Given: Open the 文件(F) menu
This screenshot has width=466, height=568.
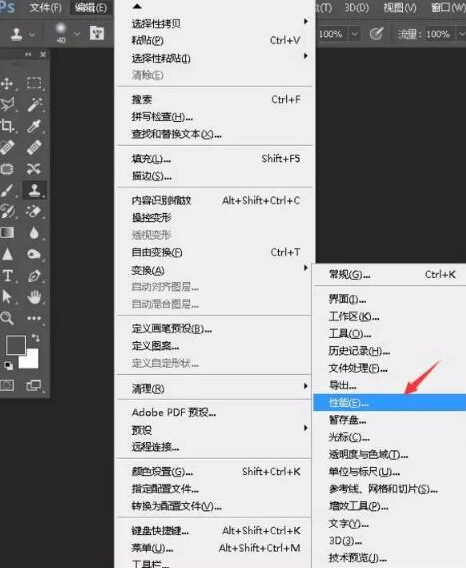Looking at the screenshot, I should click(46, 7).
